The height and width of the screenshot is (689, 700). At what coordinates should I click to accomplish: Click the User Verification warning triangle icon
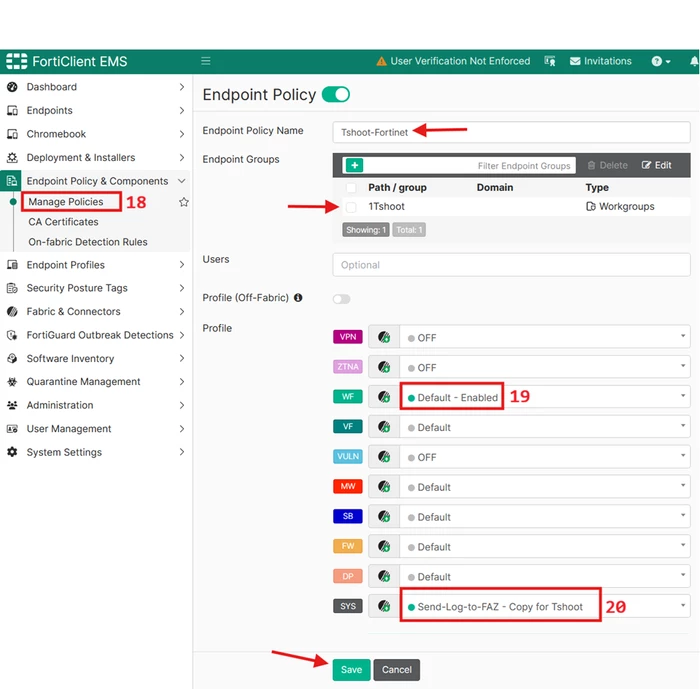(x=381, y=61)
